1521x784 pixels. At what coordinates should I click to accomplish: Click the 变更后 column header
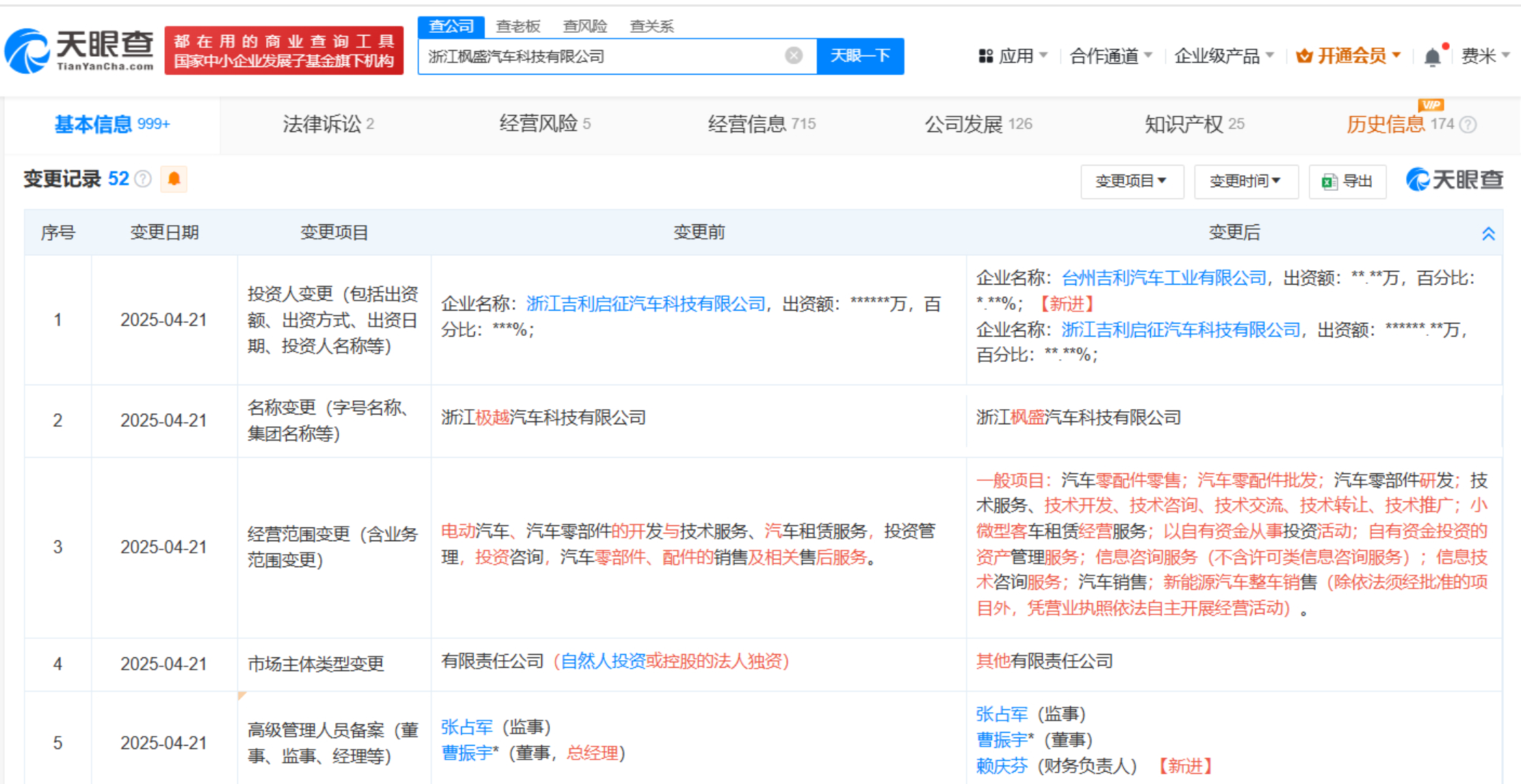[1234, 233]
